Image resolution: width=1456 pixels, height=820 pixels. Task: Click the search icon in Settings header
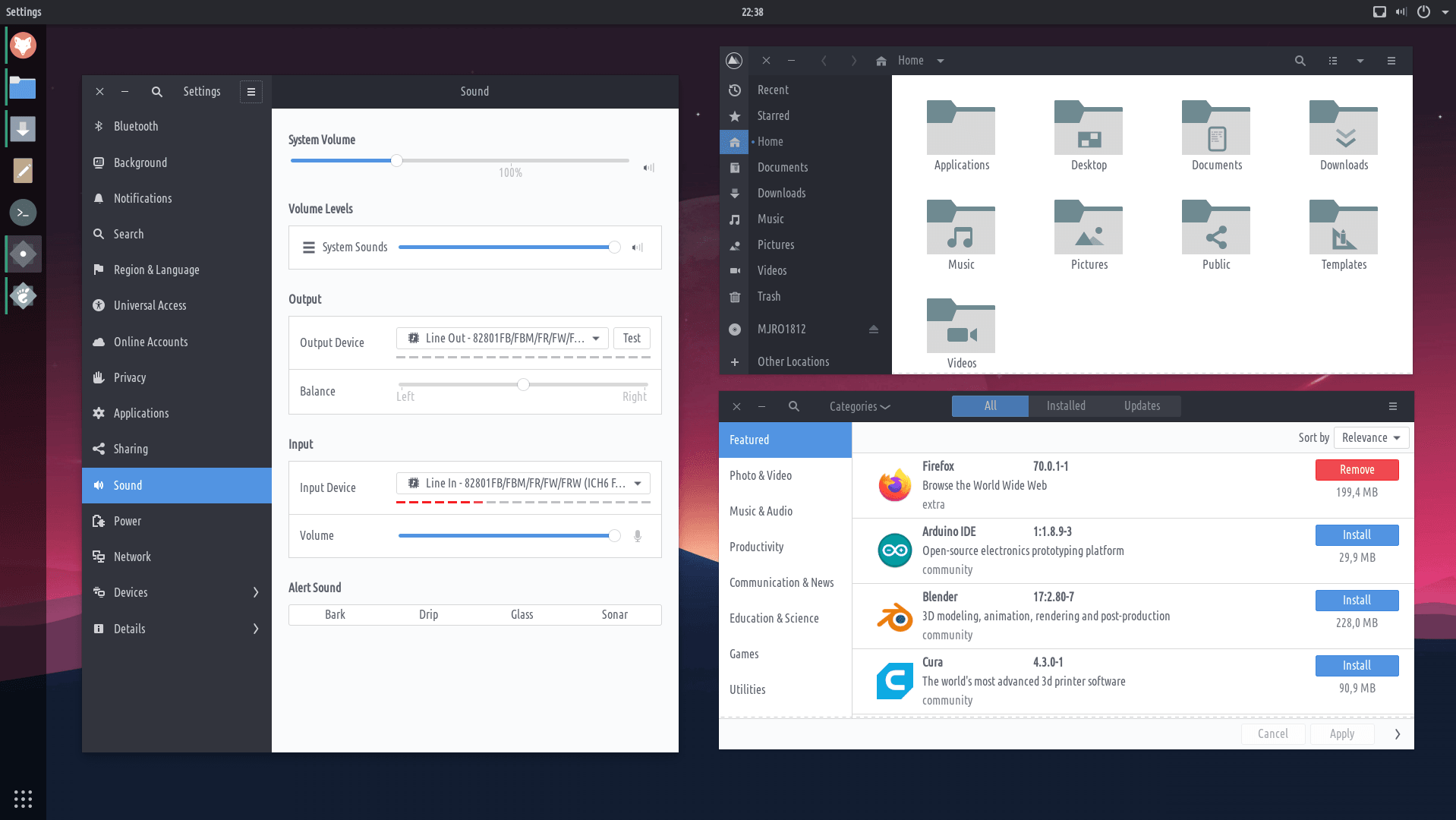click(x=156, y=92)
